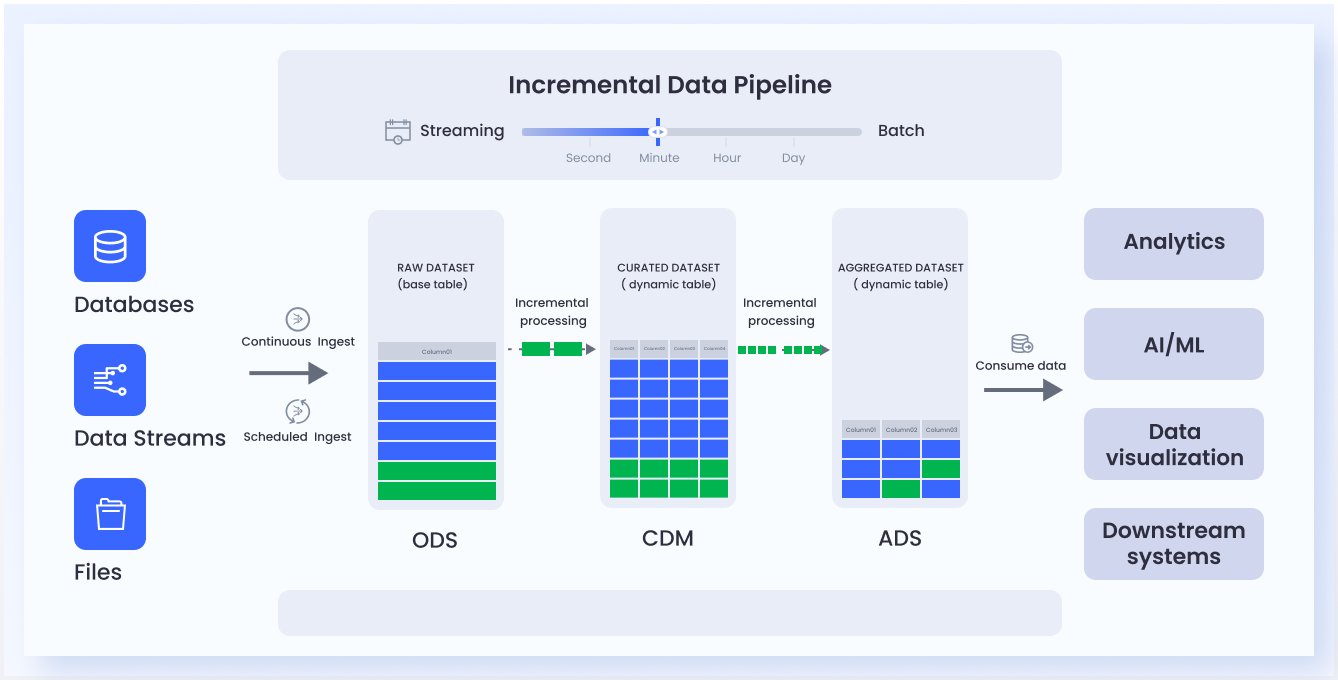Viewport: 1338px width, 680px height.
Task: Click the Consume data database icon
Action: coord(1021,344)
